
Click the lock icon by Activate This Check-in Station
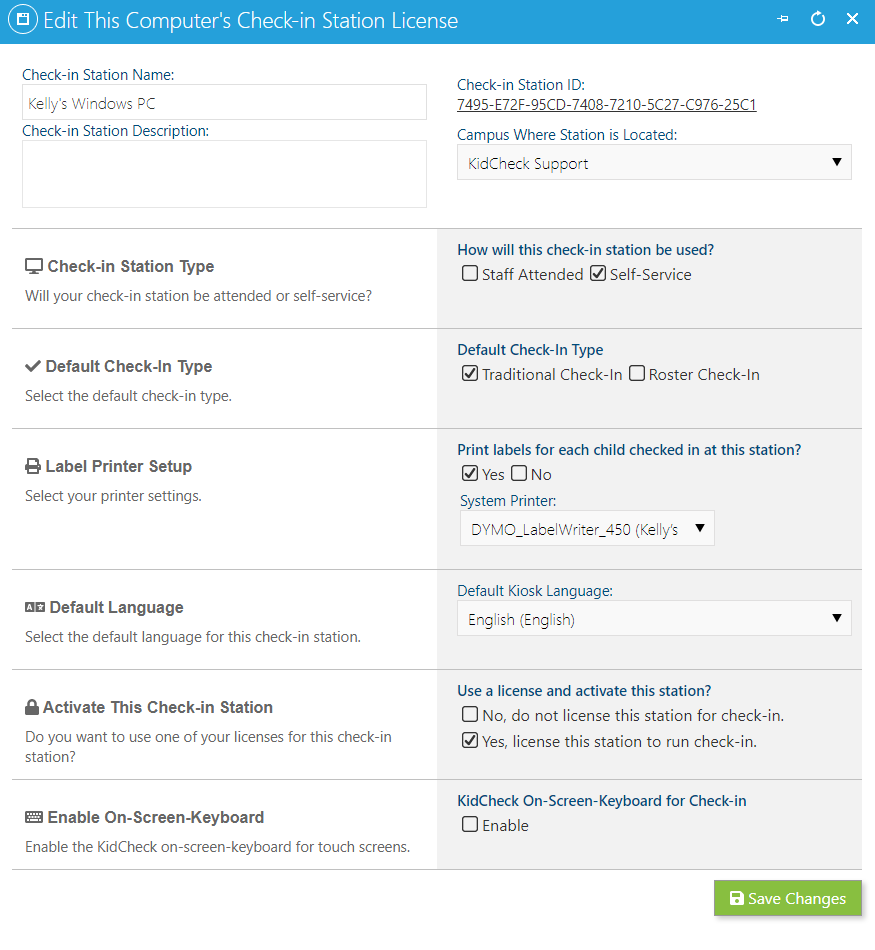pos(32,707)
